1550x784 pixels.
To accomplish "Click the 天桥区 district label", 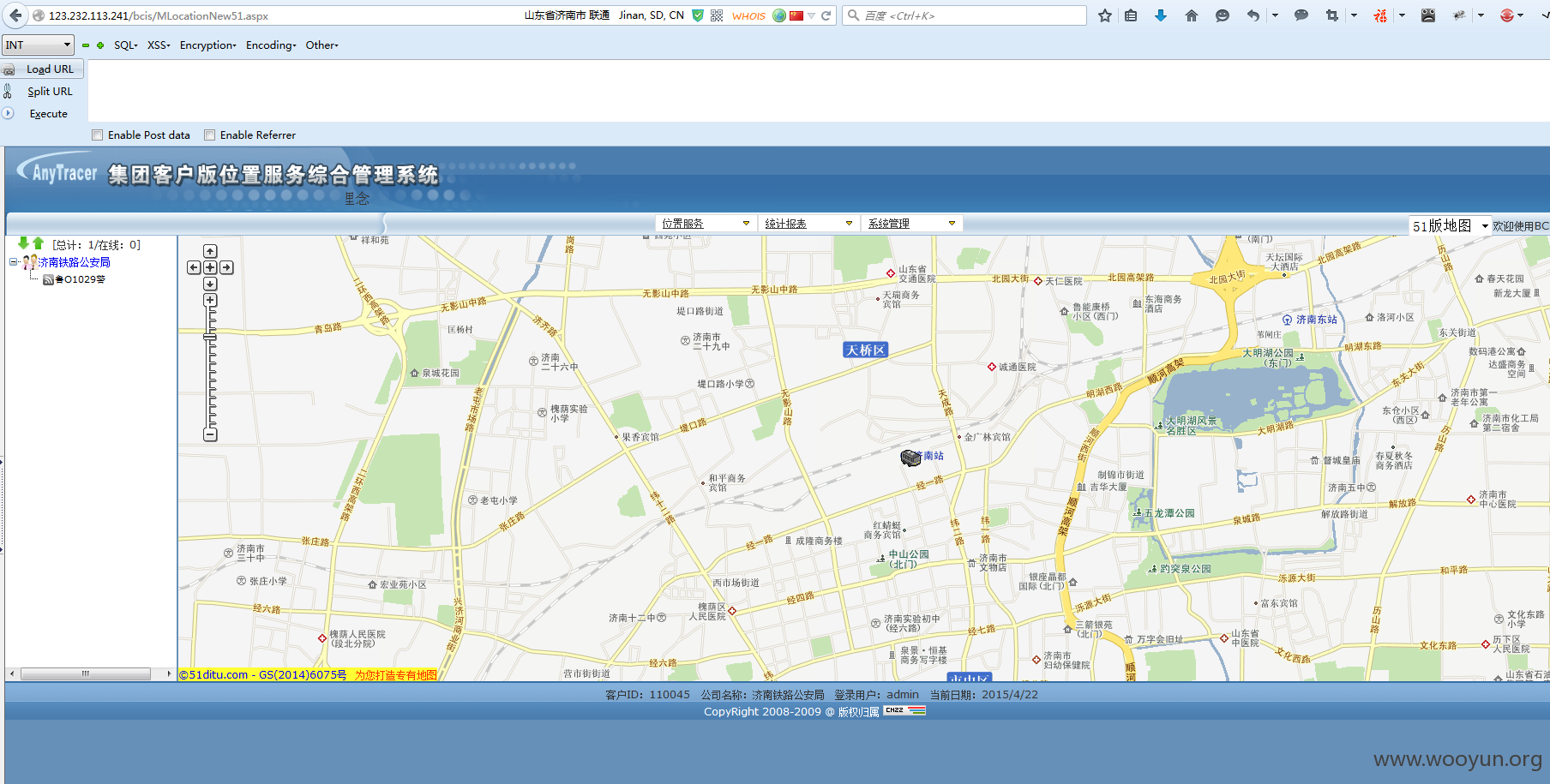I will click(x=865, y=350).
